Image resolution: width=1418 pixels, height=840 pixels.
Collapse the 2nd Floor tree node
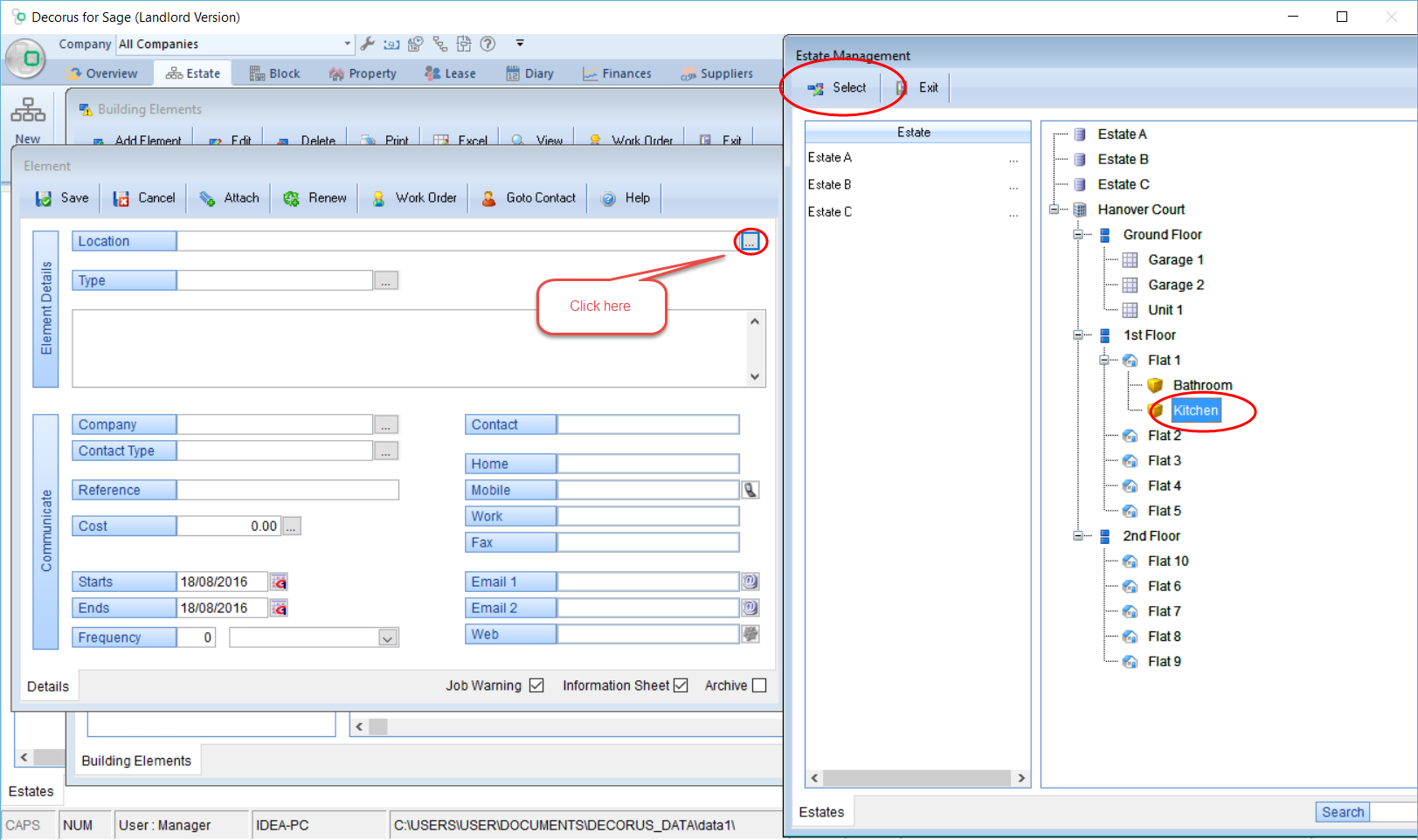(x=1079, y=536)
